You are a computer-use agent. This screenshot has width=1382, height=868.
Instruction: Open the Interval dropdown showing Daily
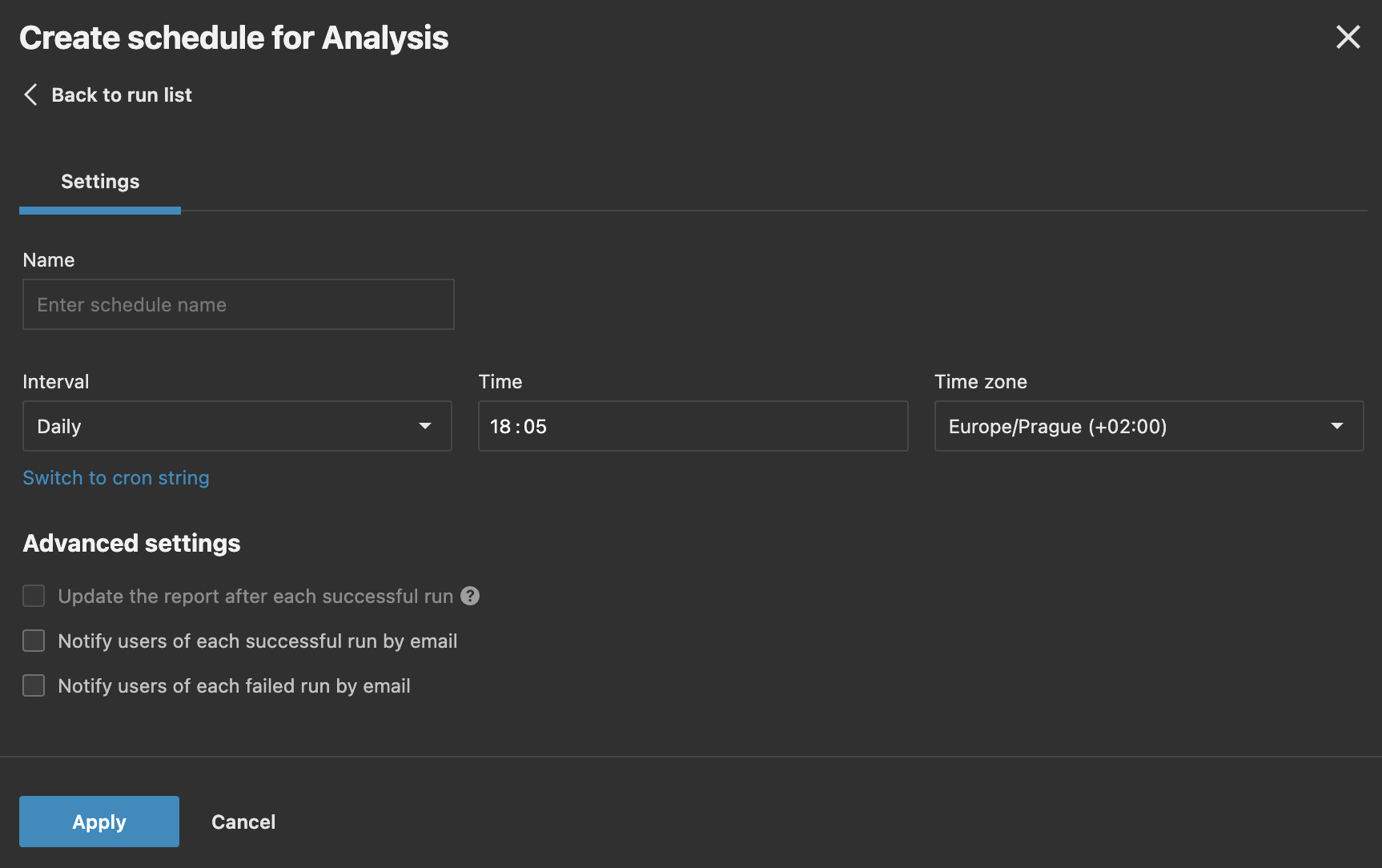237,426
